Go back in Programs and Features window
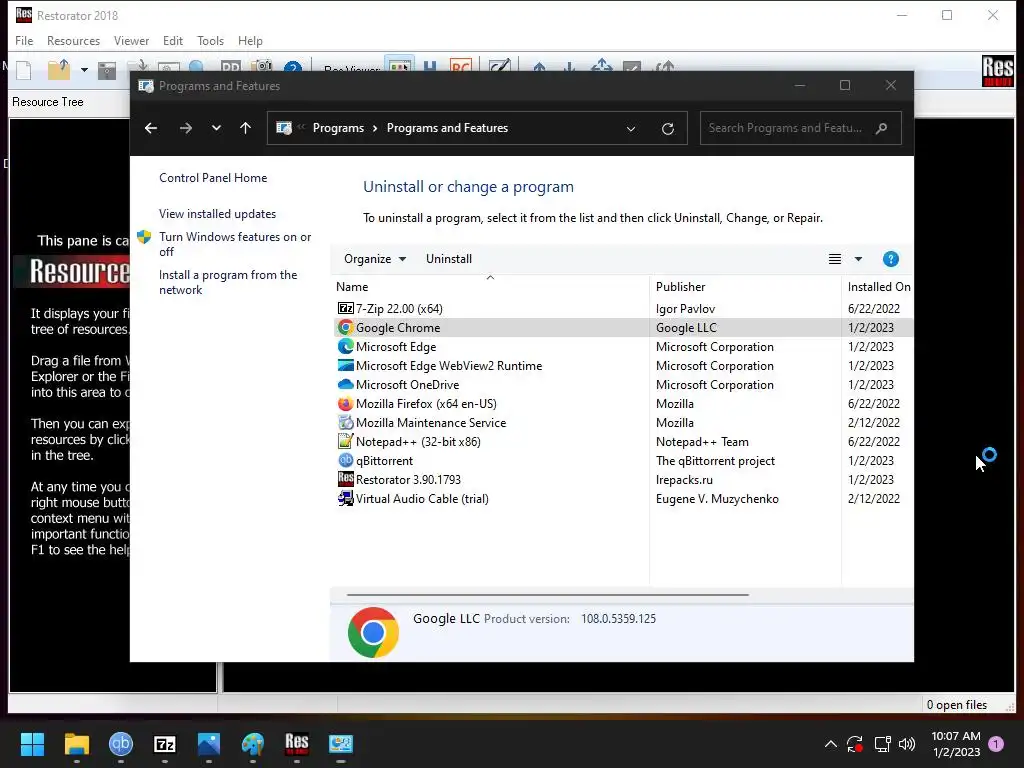1024x768 pixels. point(151,128)
